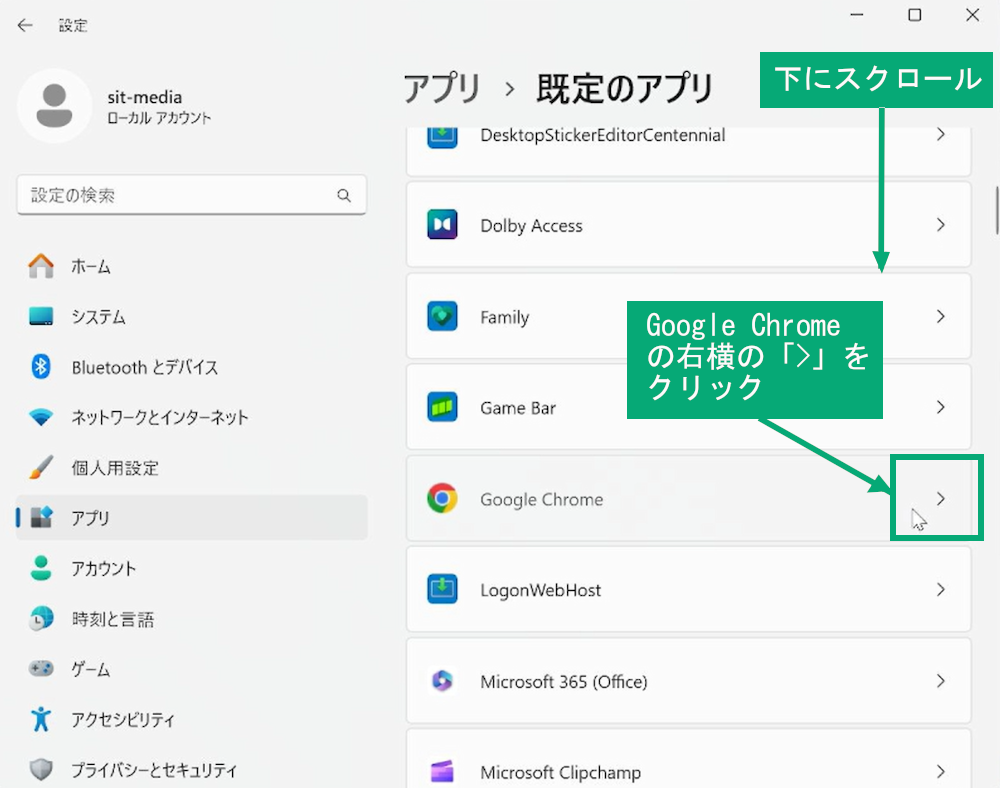The width and height of the screenshot is (1000, 788).
Task: Click the アクセシビリティ figure icon
Action: pos(41,719)
